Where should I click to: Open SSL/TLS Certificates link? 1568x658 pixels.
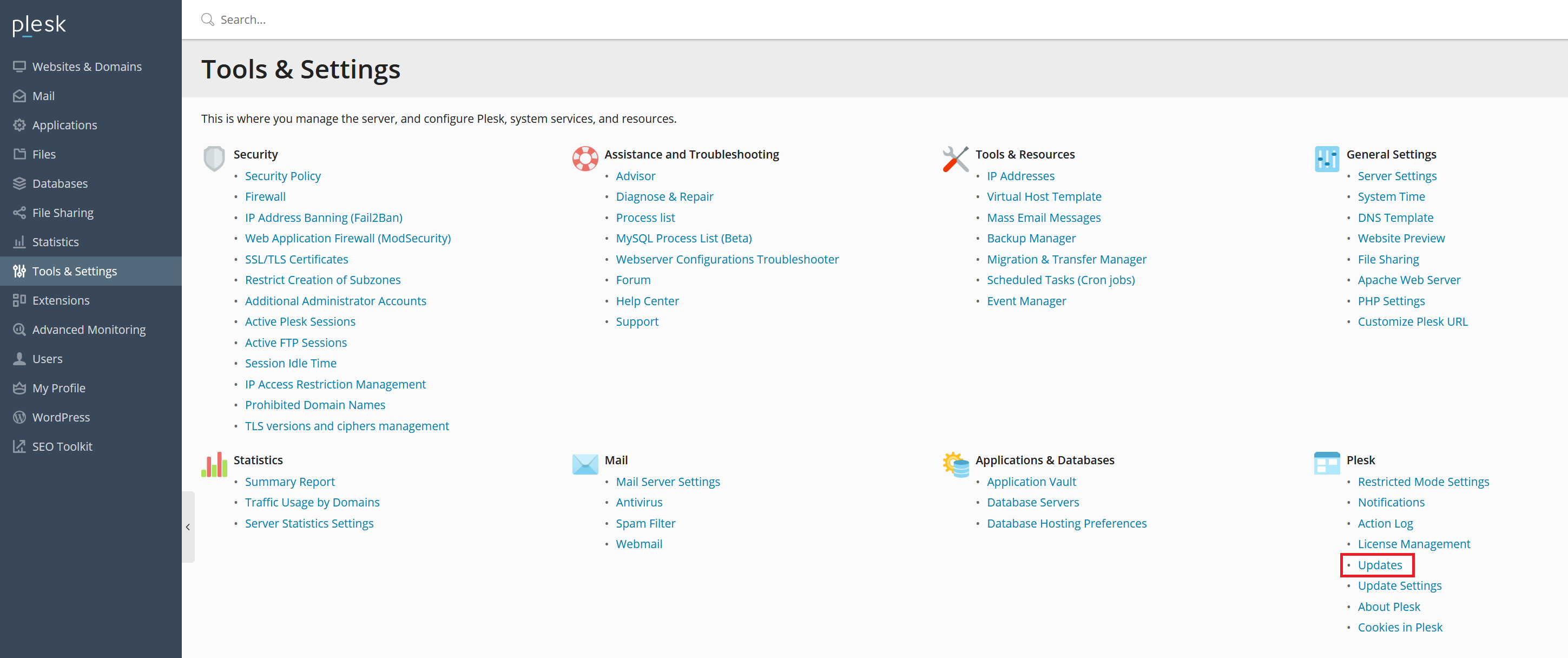tap(297, 259)
